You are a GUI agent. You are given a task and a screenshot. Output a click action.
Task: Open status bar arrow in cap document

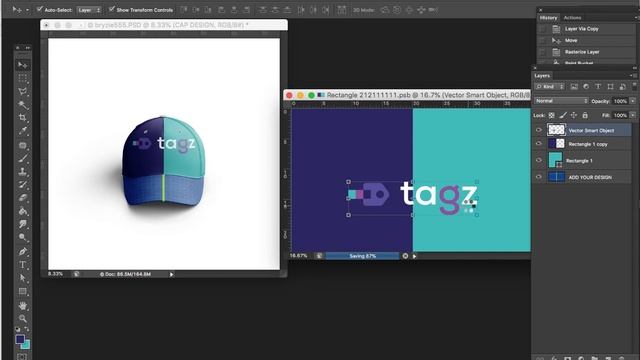(171, 275)
